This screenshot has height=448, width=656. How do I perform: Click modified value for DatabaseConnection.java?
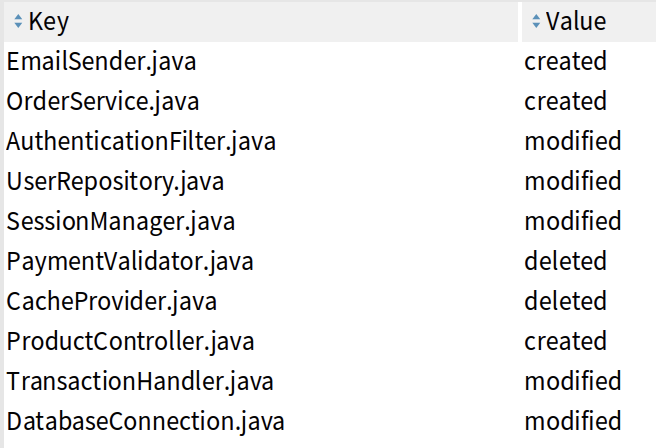point(572,421)
